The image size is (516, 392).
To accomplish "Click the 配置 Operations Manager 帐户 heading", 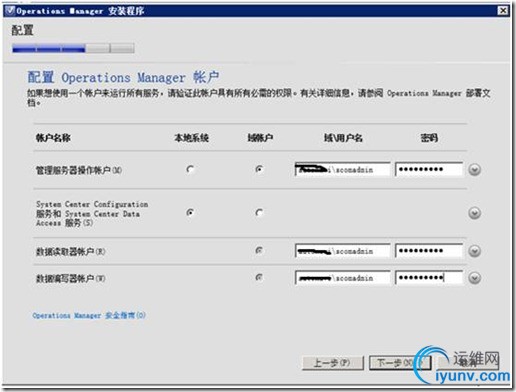I will [123, 77].
